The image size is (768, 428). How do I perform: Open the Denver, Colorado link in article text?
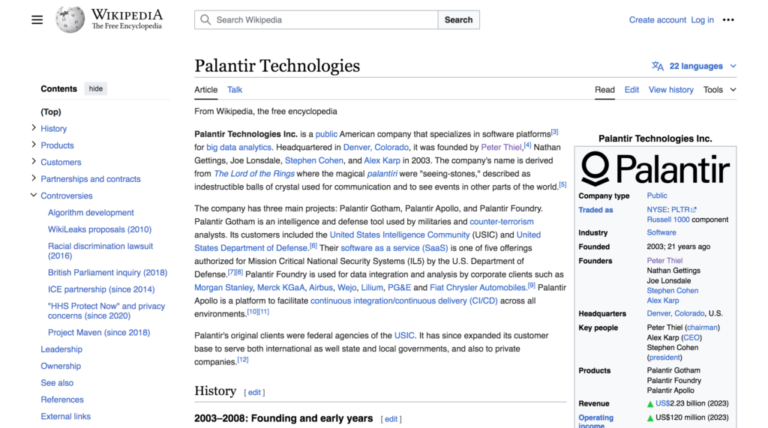pyautogui.click(x=376, y=147)
